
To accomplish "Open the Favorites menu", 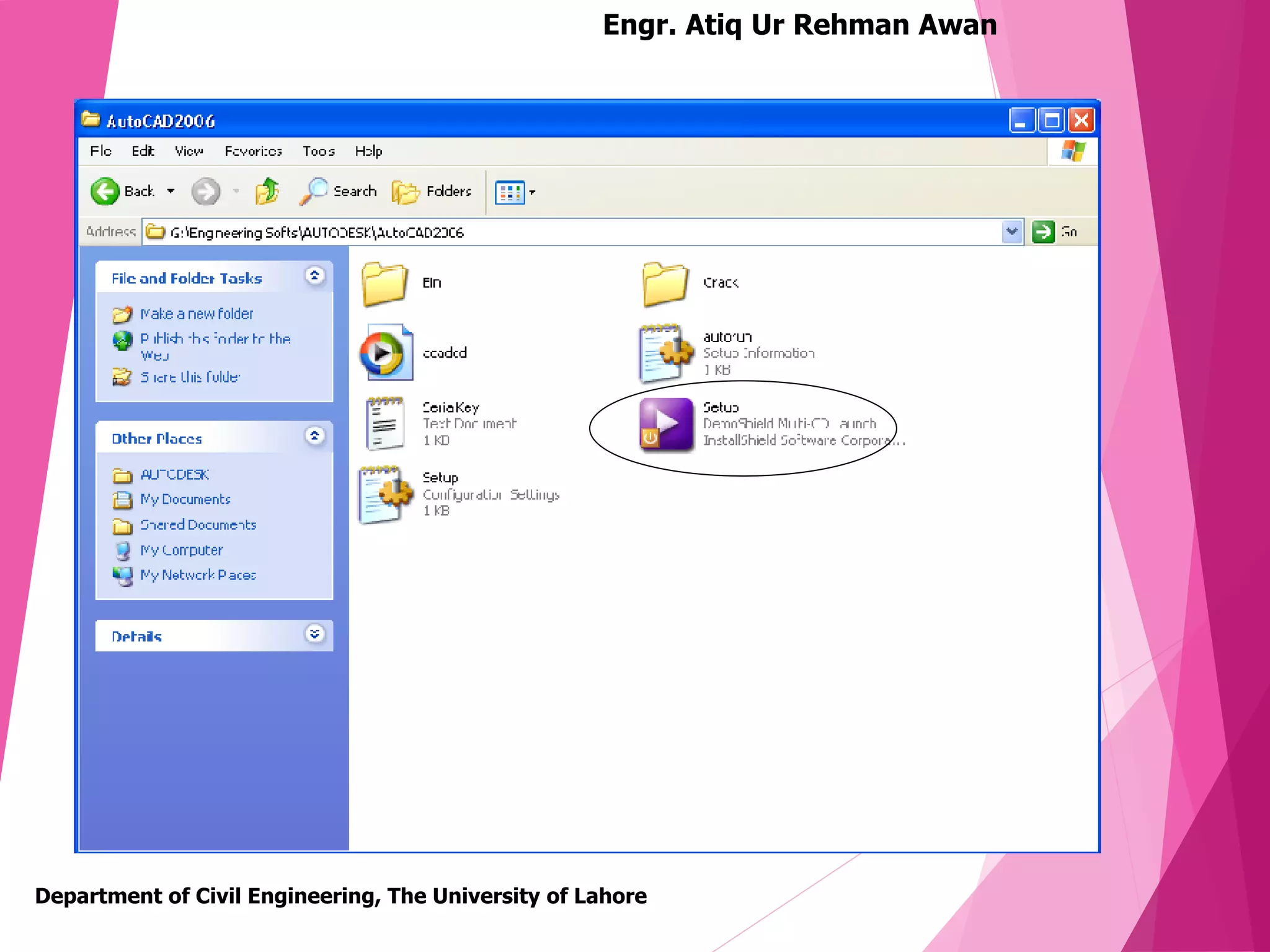I will tap(253, 151).
